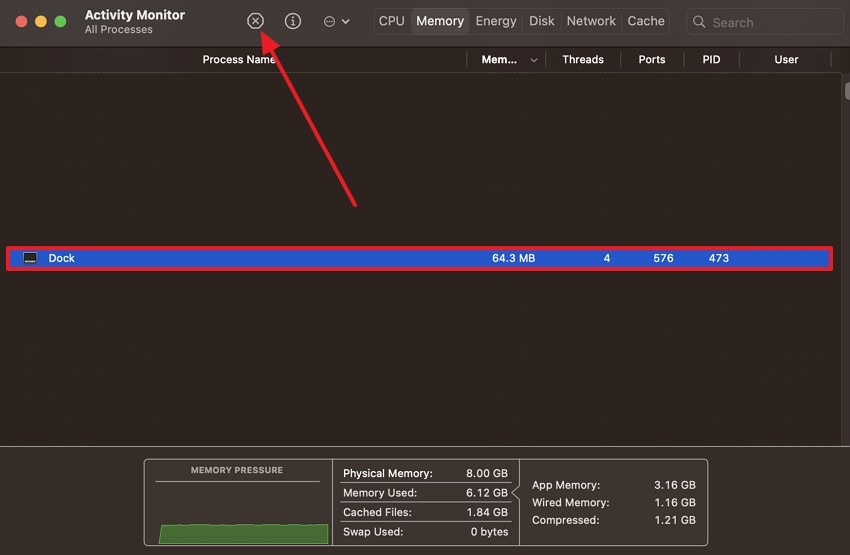This screenshot has width=850, height=555.
Task: Sort by the Mem... column header
Action: pyautogui.click(x=499, y=60)
